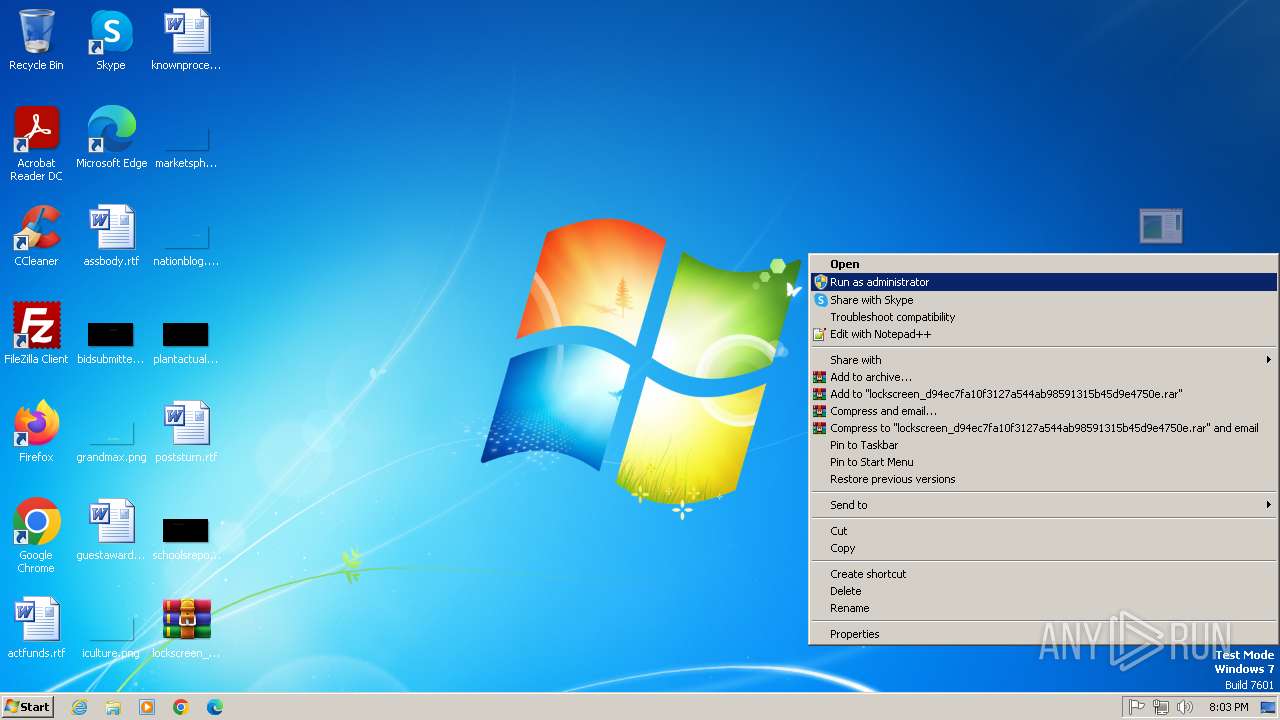This screenshot has height=720, width=1280.
Task: Choose Compress to lockscreen .rar and email
Action: tap(1043, 428)
